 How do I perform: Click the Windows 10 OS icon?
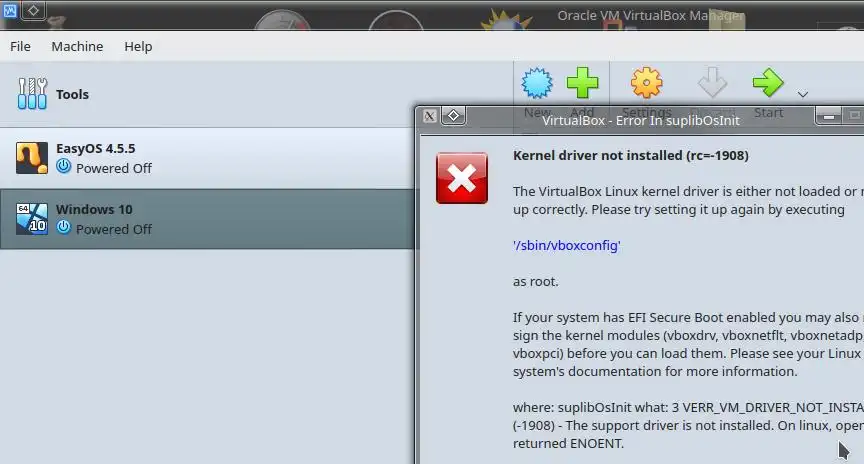(x=31, y=219)
